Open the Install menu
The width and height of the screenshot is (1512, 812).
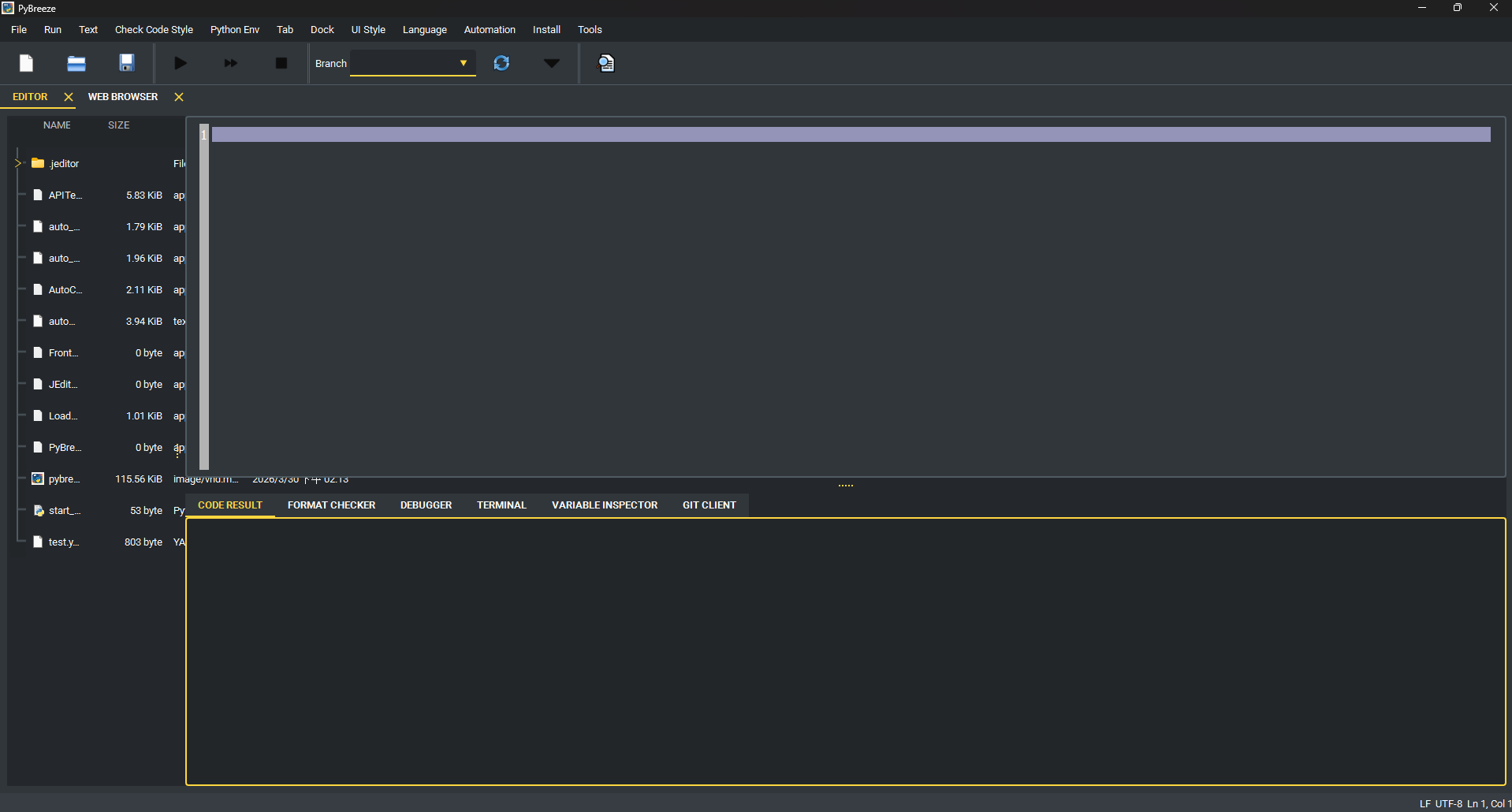pos(546,30)
